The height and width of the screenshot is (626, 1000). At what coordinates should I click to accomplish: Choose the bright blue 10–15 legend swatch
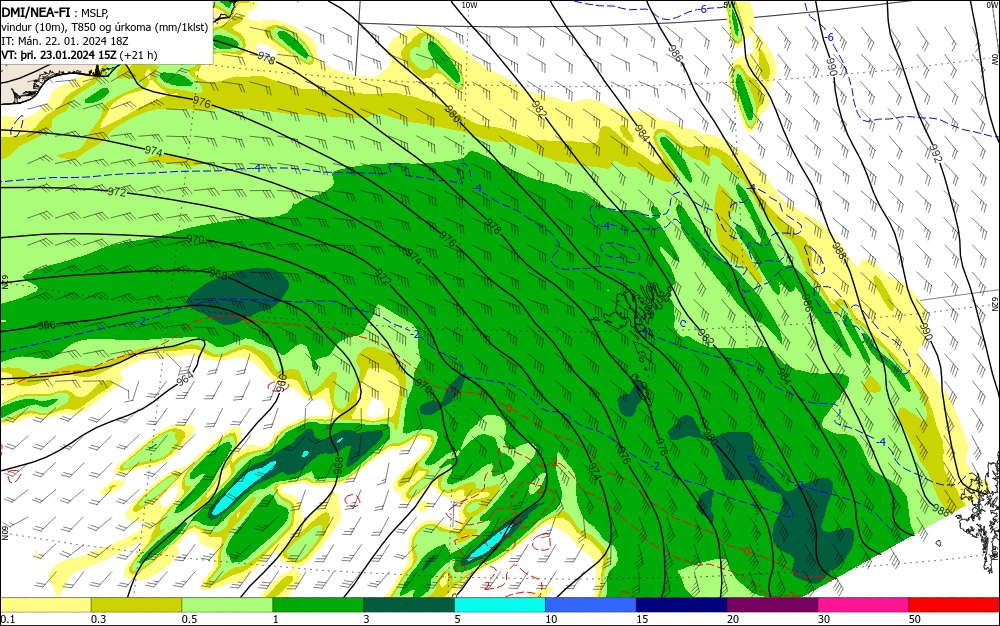tap(591, 605)
